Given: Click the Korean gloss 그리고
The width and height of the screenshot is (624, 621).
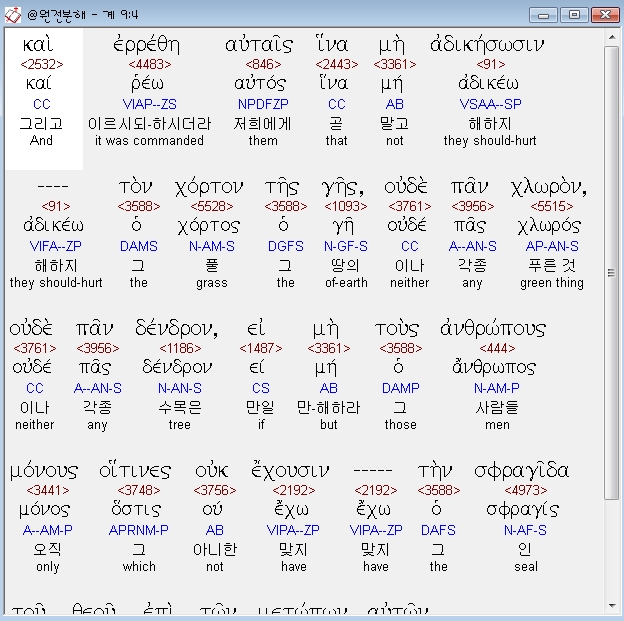Looking at the screenshot, I should click(41, 123).
